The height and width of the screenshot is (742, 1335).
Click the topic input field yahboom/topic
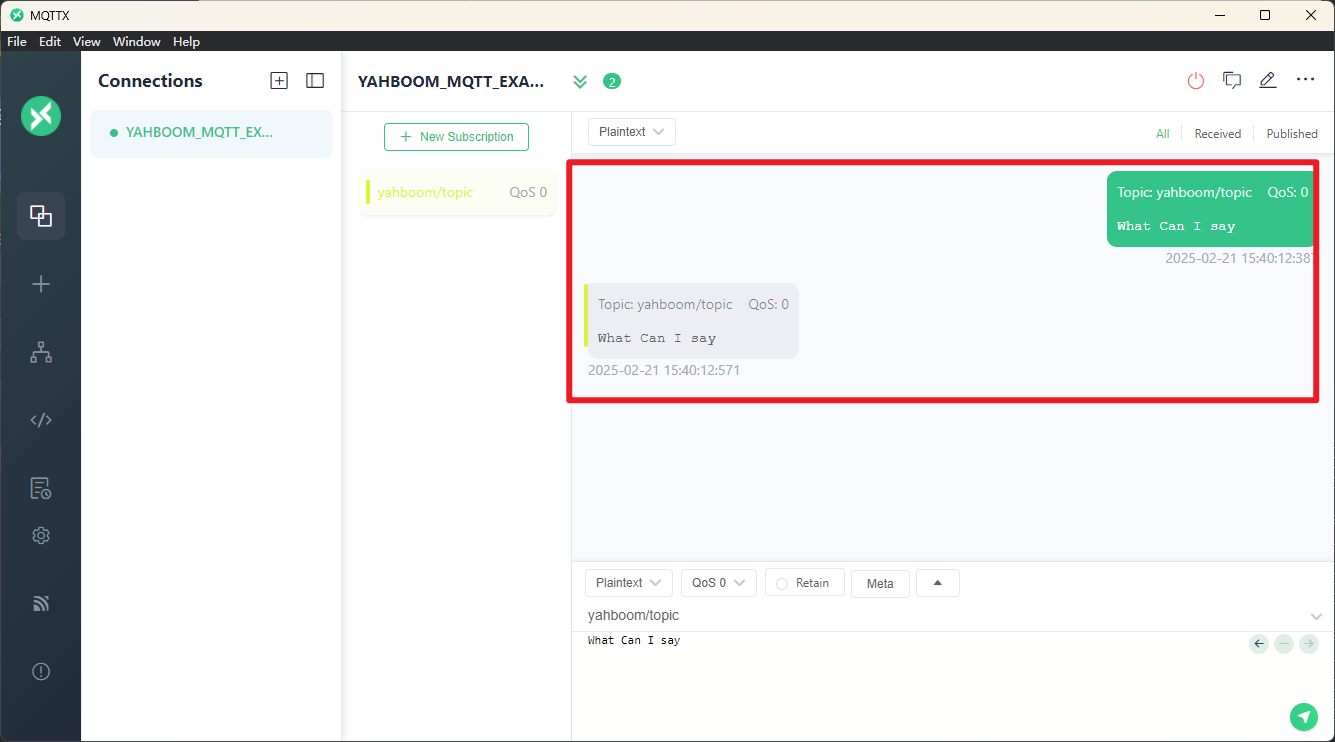tap(945, 616)
